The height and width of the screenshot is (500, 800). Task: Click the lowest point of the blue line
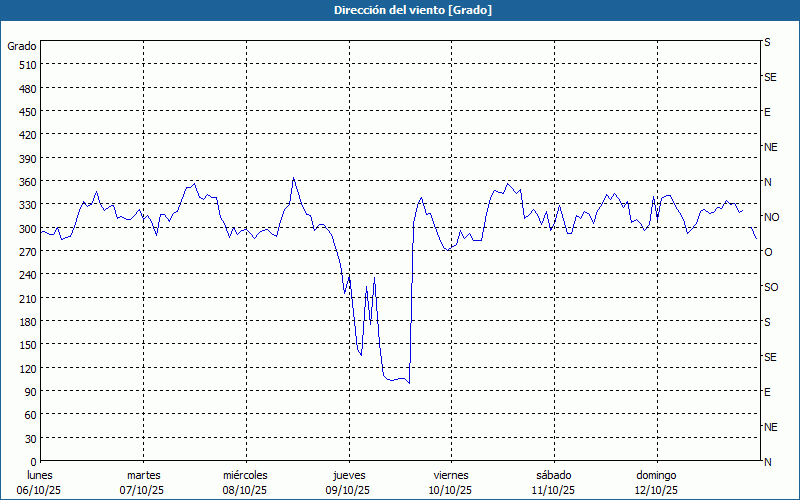[409, 383]
